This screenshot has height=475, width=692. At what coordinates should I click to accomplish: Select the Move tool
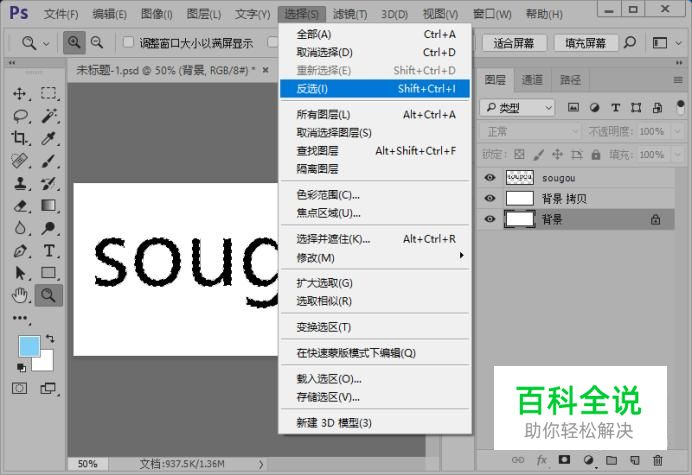pos(19,94)
